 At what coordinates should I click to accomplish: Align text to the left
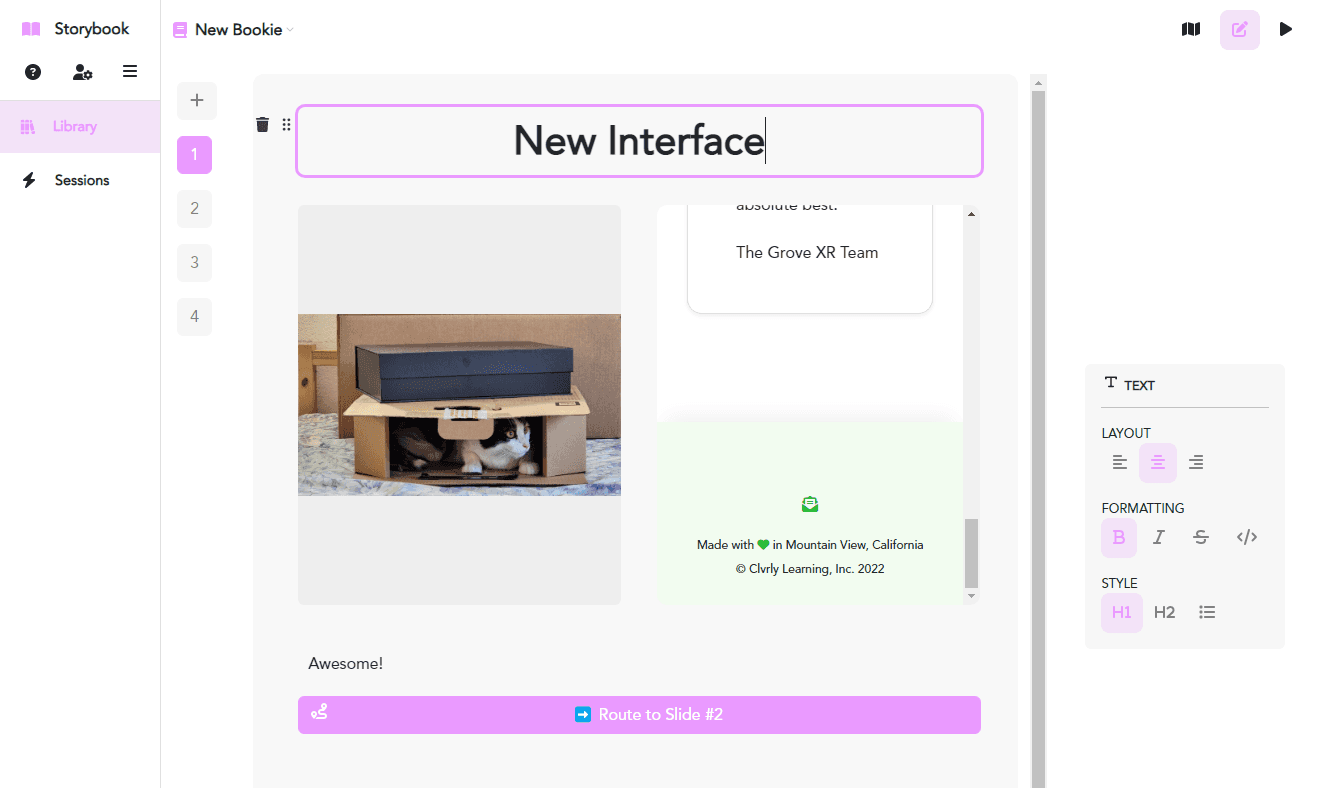pyautogui.click(x=1120, y=463)
